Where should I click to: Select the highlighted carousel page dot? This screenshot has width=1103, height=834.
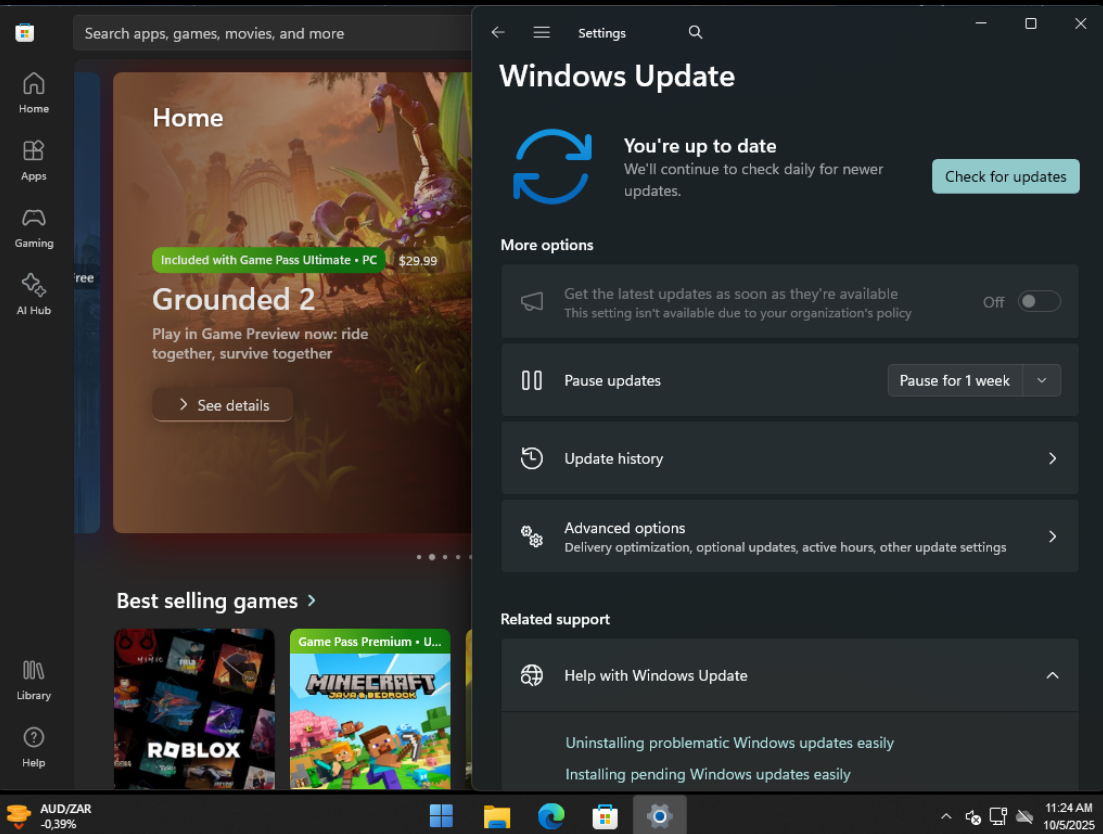(x=432, y=557)
